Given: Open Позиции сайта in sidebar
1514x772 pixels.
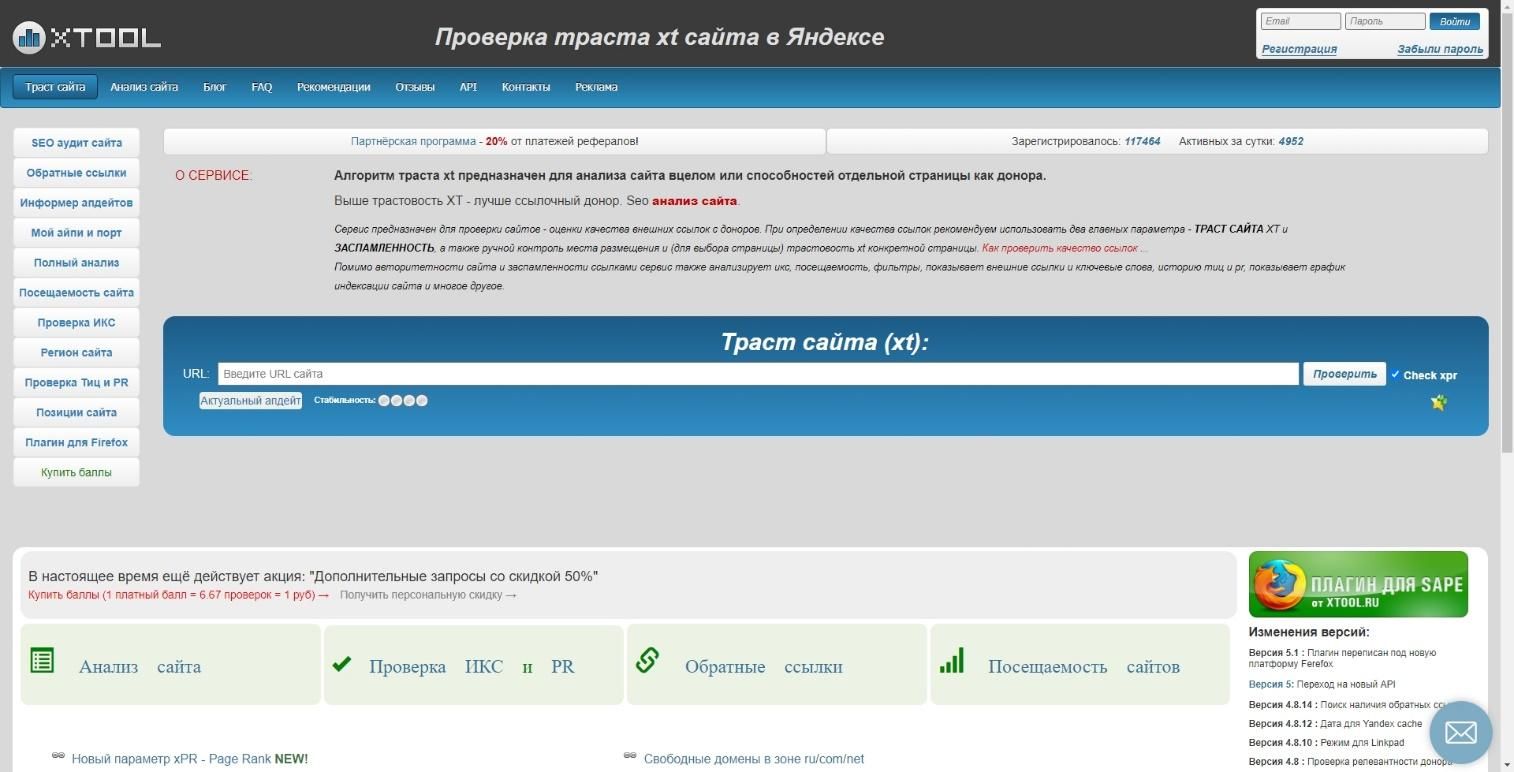Looking at the screenshot, I should pyautogui.click(x=76, y=413).
